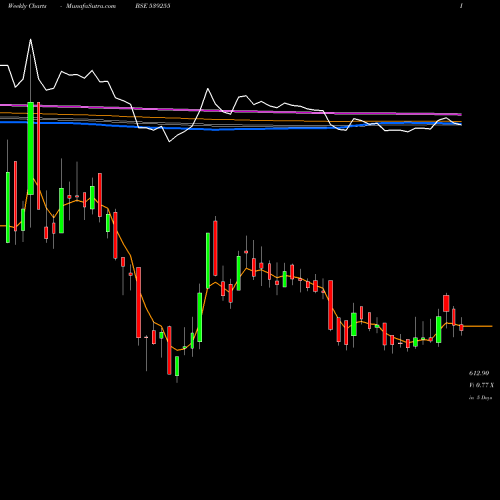Screen dimensions: 500x500
Task: Click the tallest green candlestick
Action: pos(31,148)
